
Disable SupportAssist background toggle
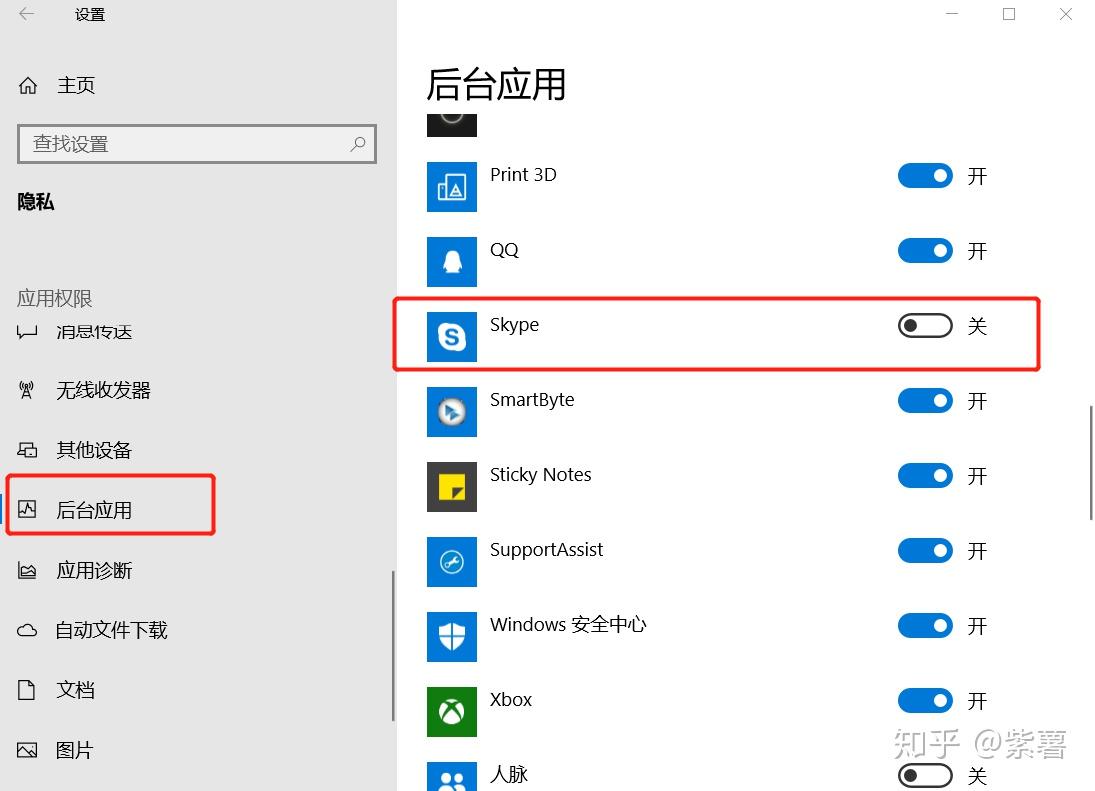(x=925, y=551)
